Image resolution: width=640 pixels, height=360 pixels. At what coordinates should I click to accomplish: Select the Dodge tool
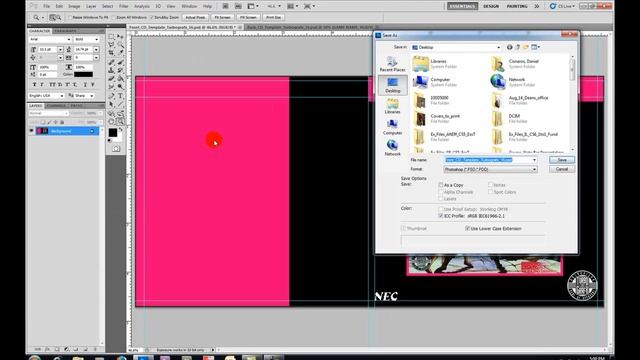point(121,87)
